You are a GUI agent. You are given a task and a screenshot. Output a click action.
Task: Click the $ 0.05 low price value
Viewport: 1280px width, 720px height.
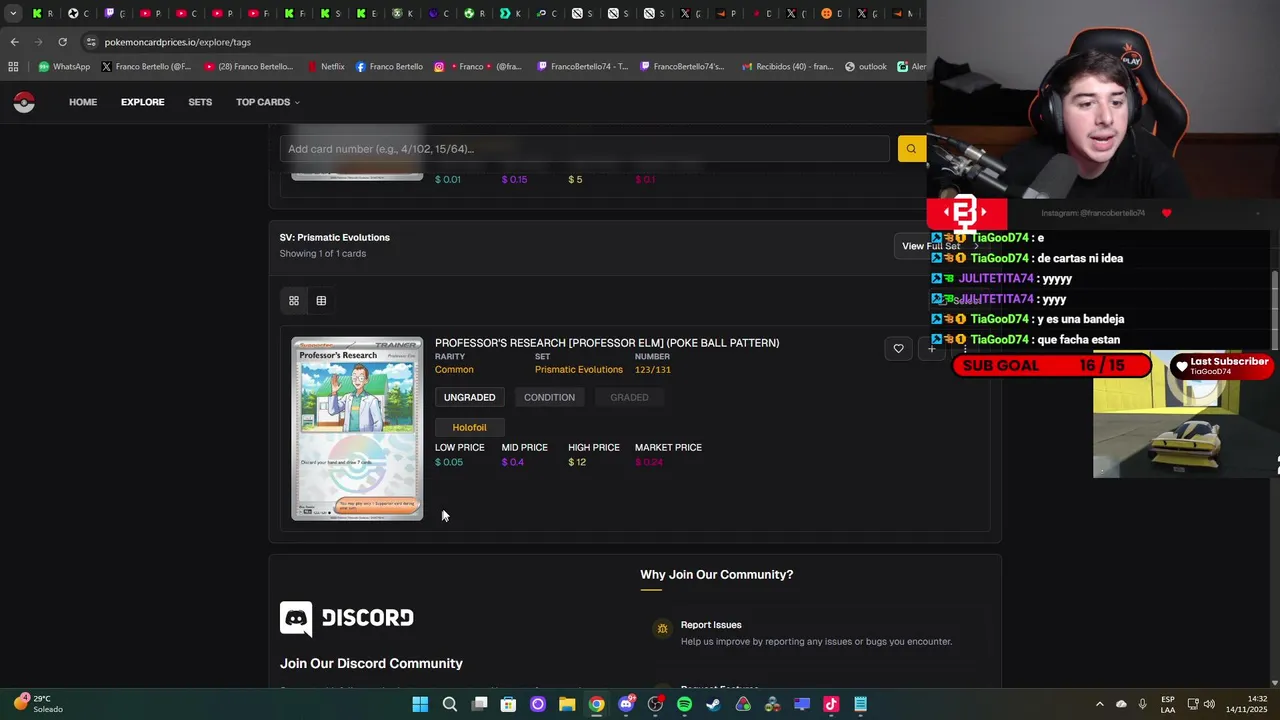[x=449, y=462]
